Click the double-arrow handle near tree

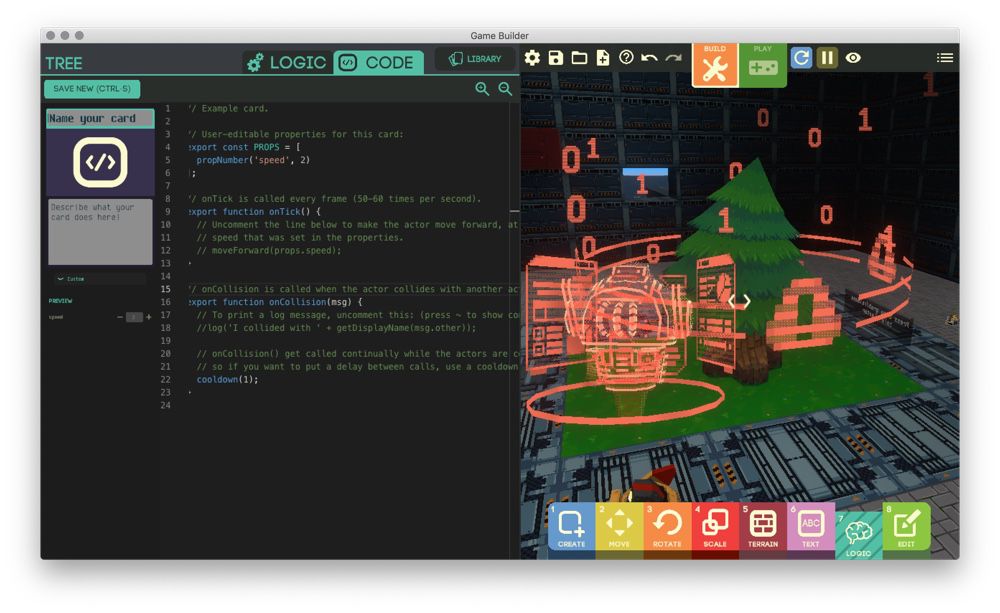tap(739, 301)
